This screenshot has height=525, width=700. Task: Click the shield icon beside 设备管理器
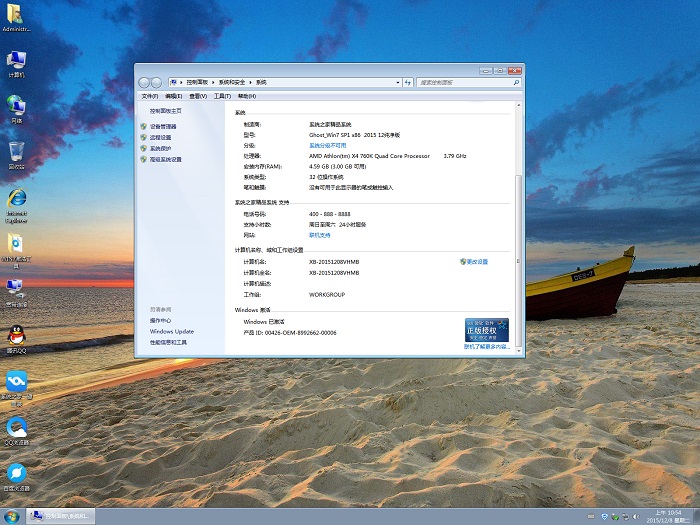[144, 126]
